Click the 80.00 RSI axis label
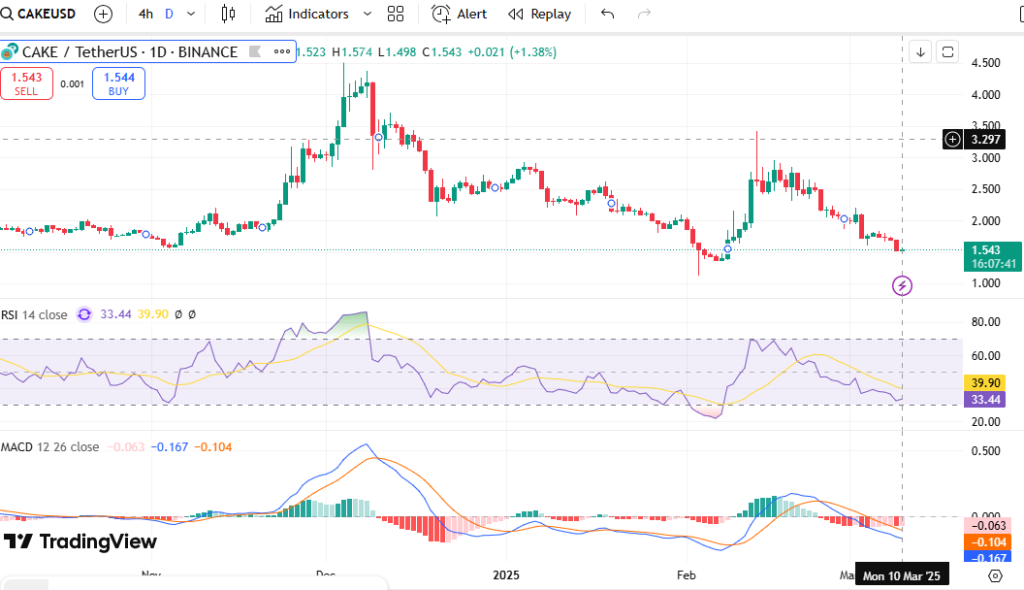The width and height of the screenshot is (1024, 590). pos(985,322)
